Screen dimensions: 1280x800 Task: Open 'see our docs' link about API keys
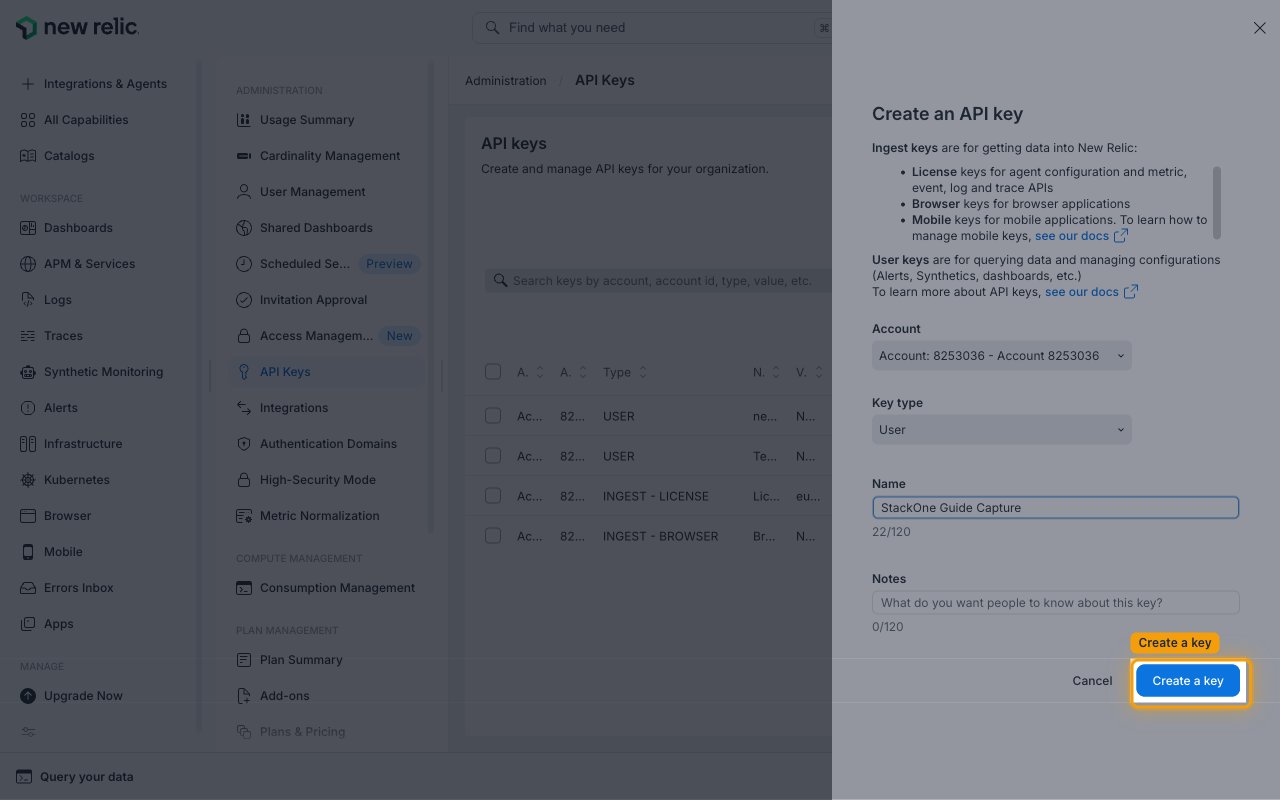tap(1091, 292)
